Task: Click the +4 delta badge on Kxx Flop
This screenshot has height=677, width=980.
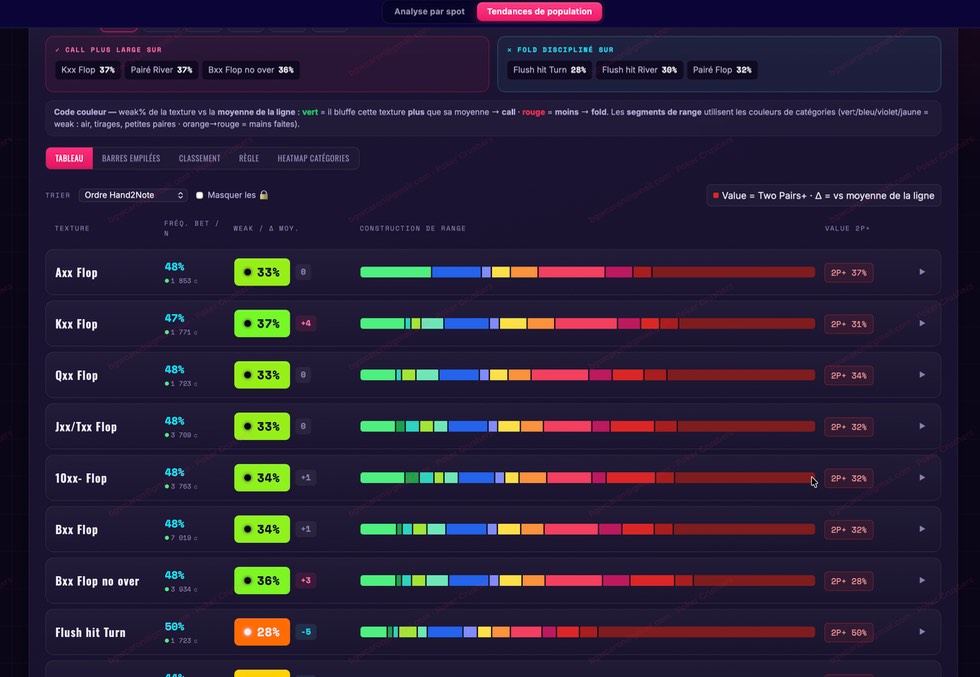Action: (x=306, y=323)
